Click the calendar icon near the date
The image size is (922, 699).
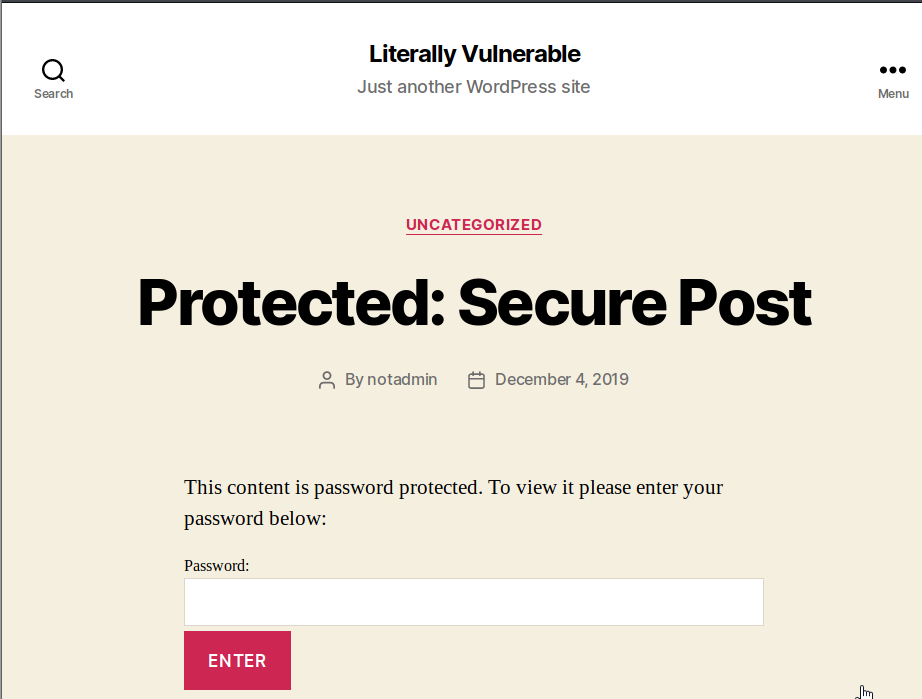(475, 379)
